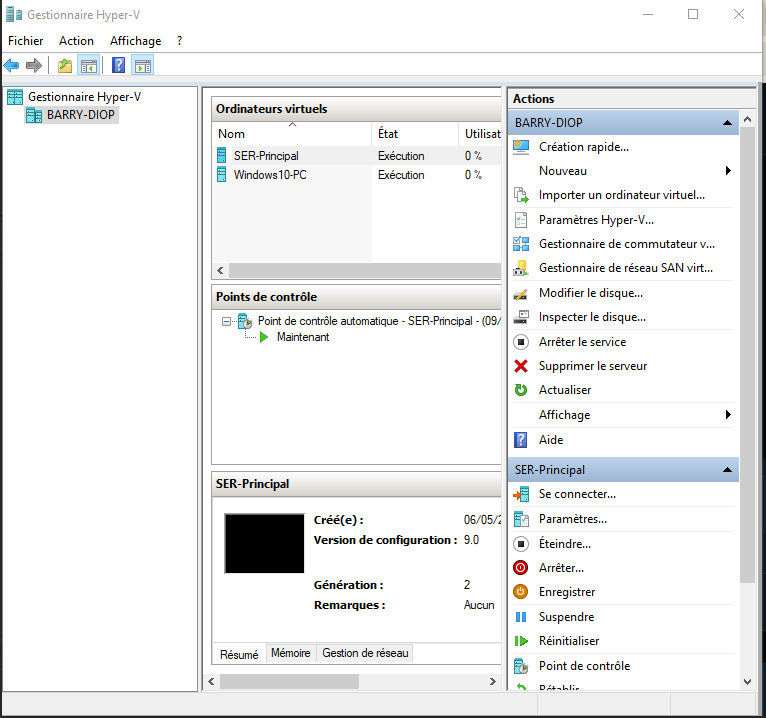Open the Fichier menu

25,41
